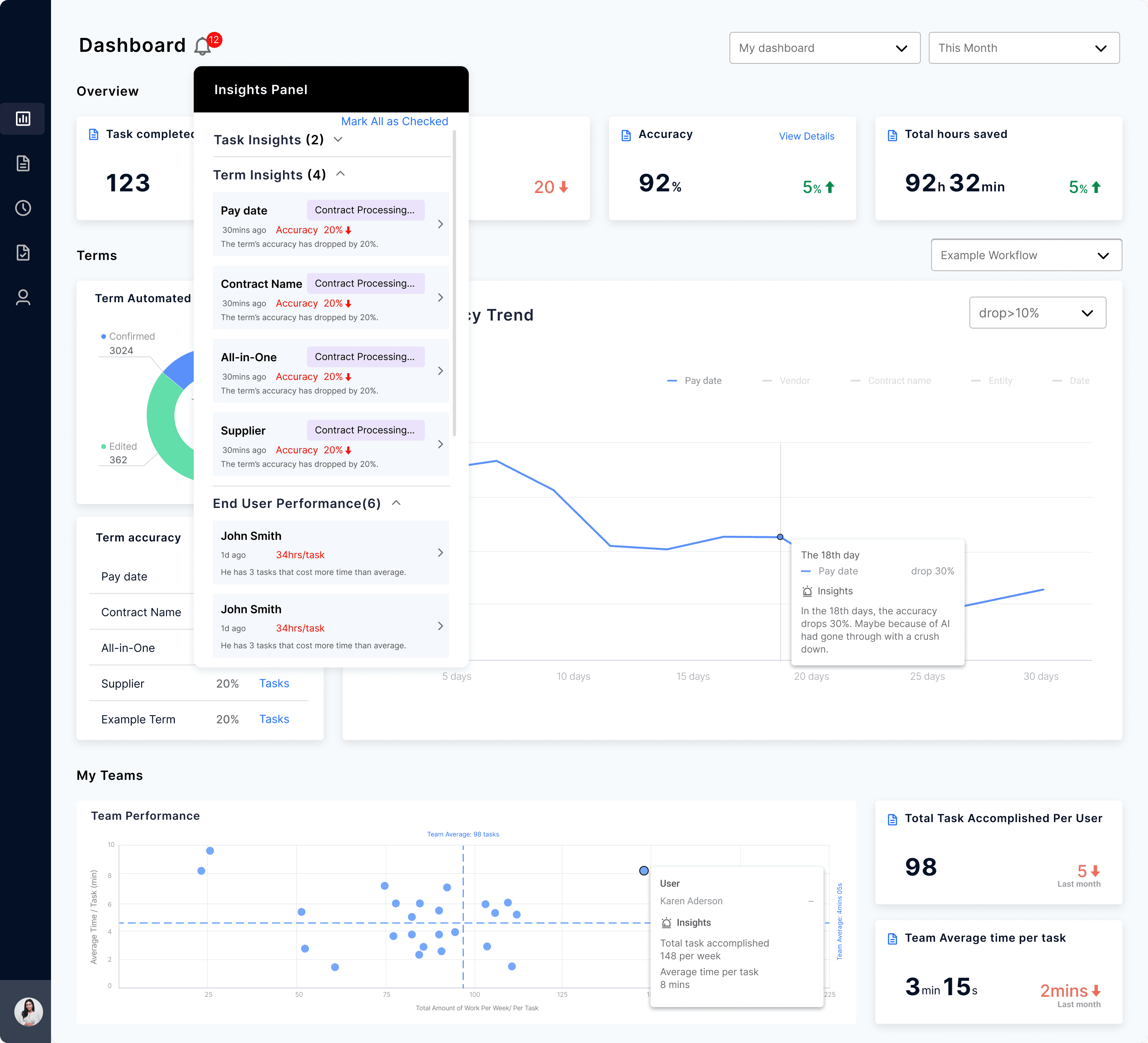Click the blue Confirmed donut segment
Viewport: 1148px width, 1043px height.
[x=181, y=369]
